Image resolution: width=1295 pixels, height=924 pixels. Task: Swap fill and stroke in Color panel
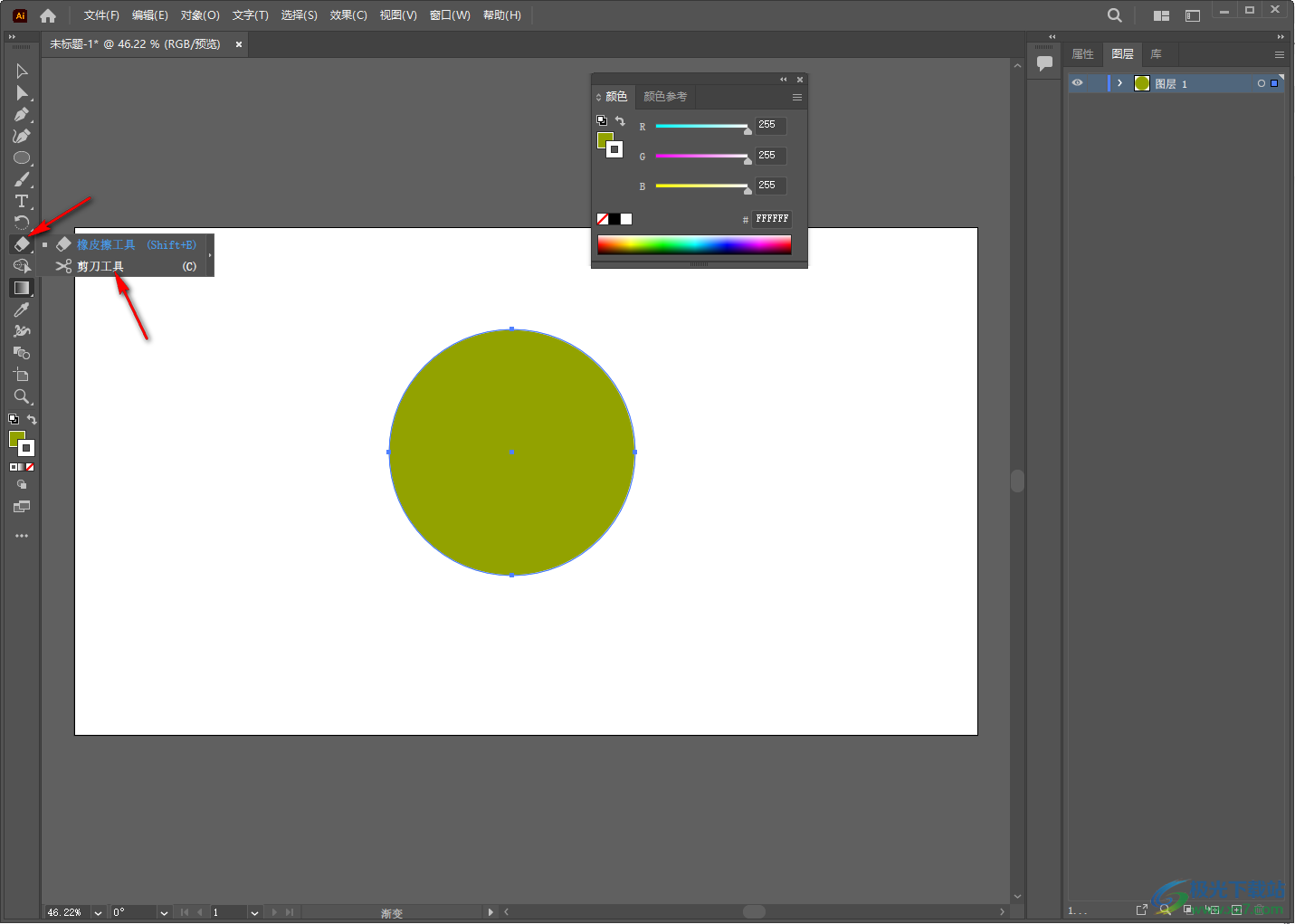tap(620, 120)
